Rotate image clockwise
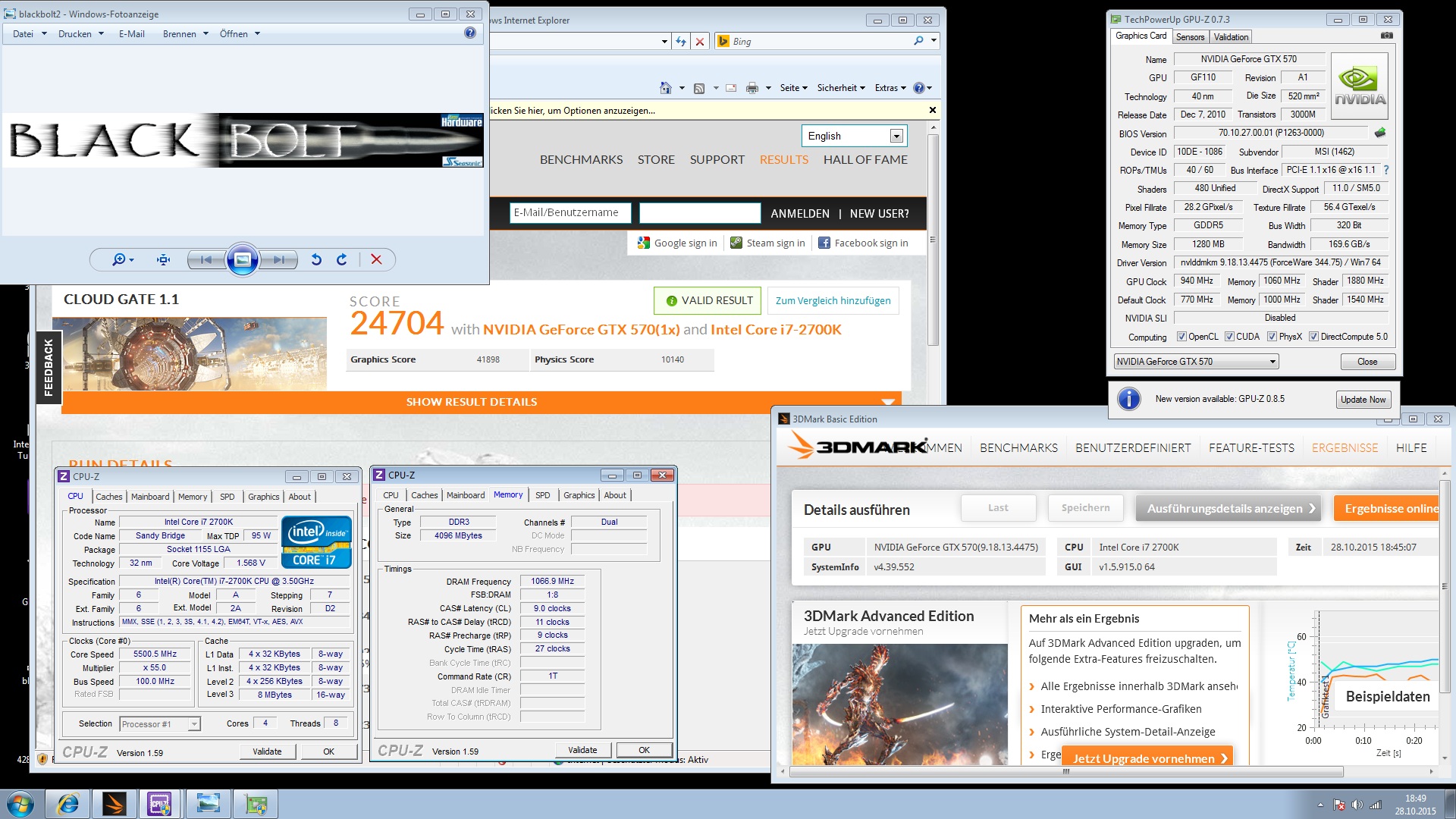1456x819 pixels. tap(342, 259)
